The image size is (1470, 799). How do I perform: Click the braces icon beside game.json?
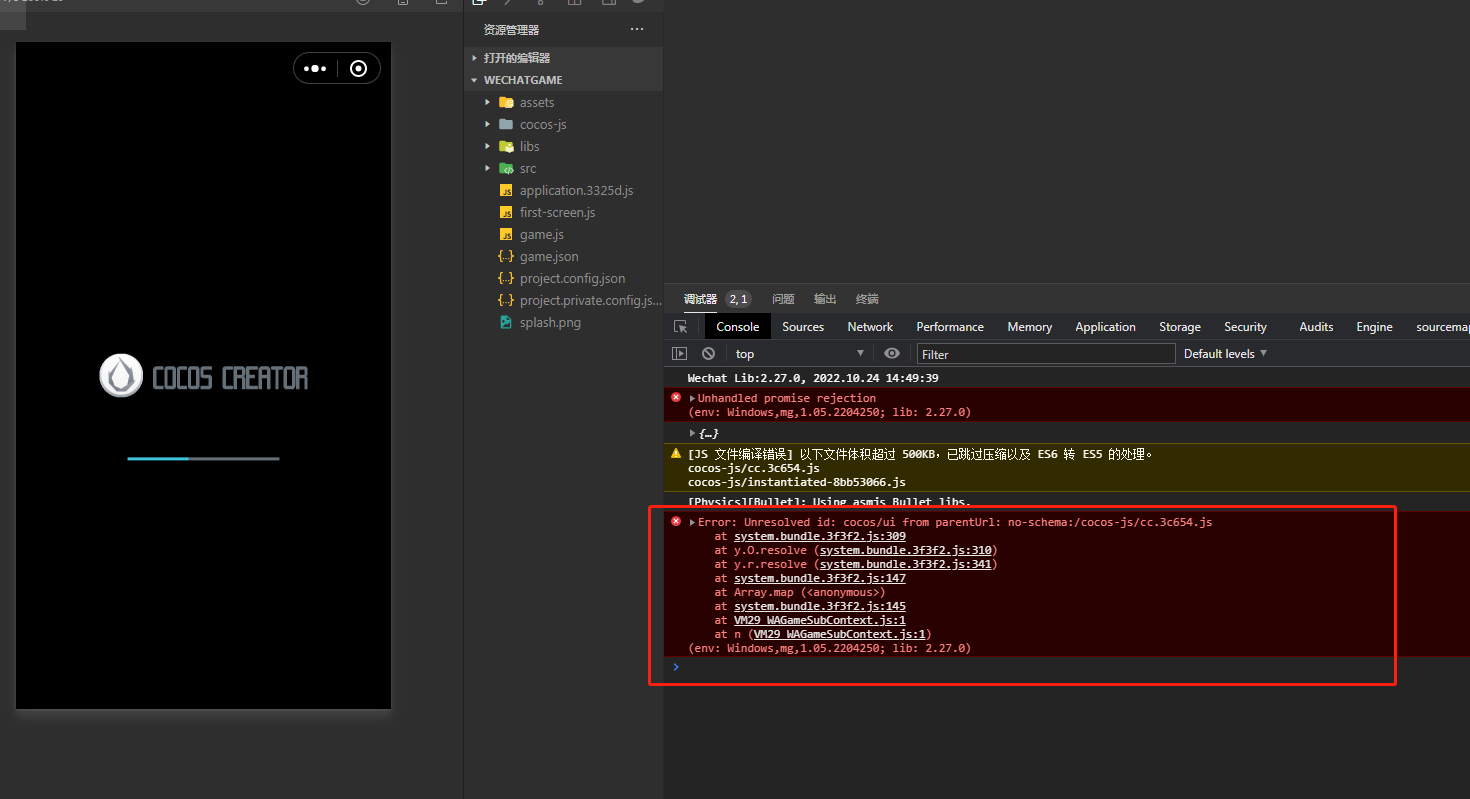point(506,256)
